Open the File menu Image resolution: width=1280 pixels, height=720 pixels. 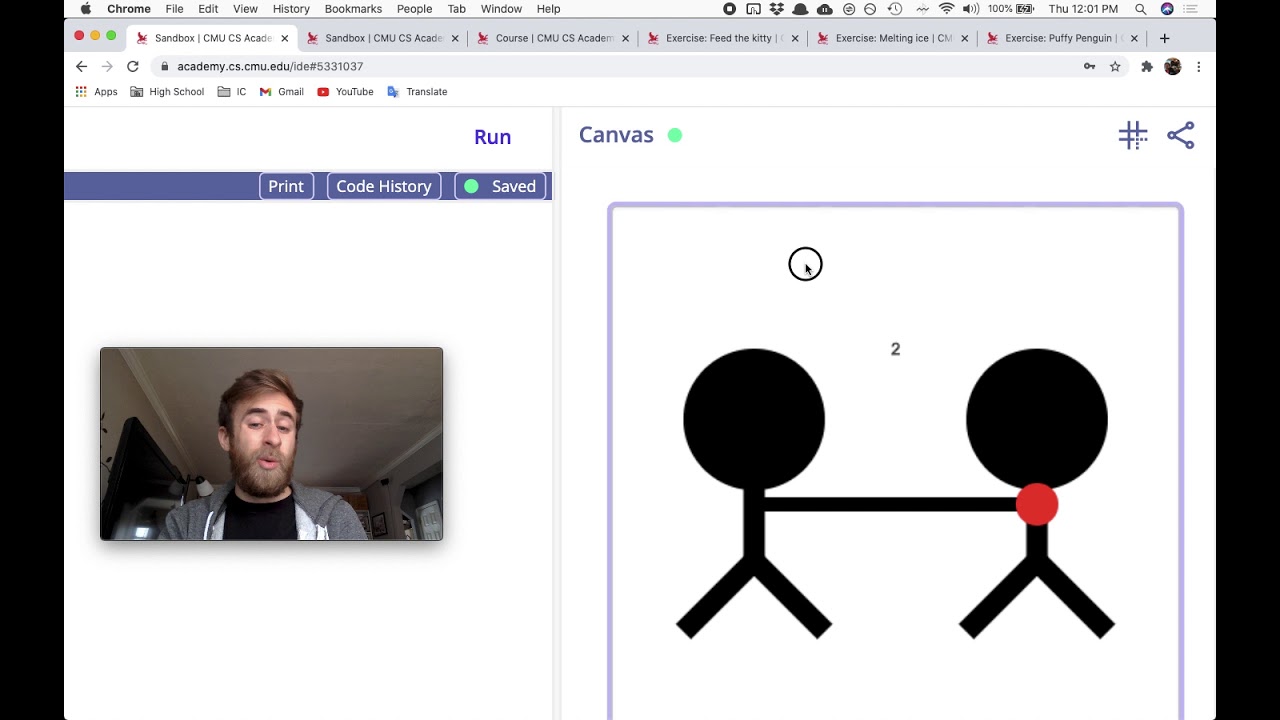pos(174,9)
